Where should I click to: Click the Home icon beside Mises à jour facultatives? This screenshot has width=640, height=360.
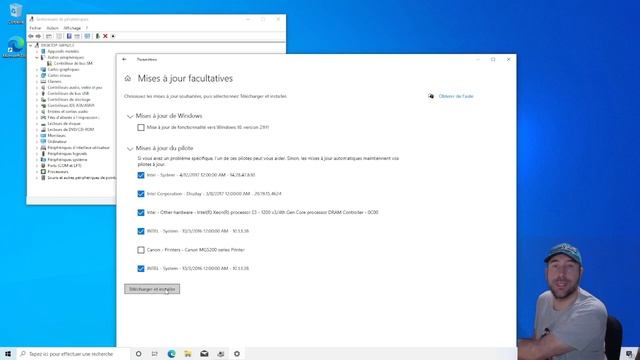[x=128, y=78]
